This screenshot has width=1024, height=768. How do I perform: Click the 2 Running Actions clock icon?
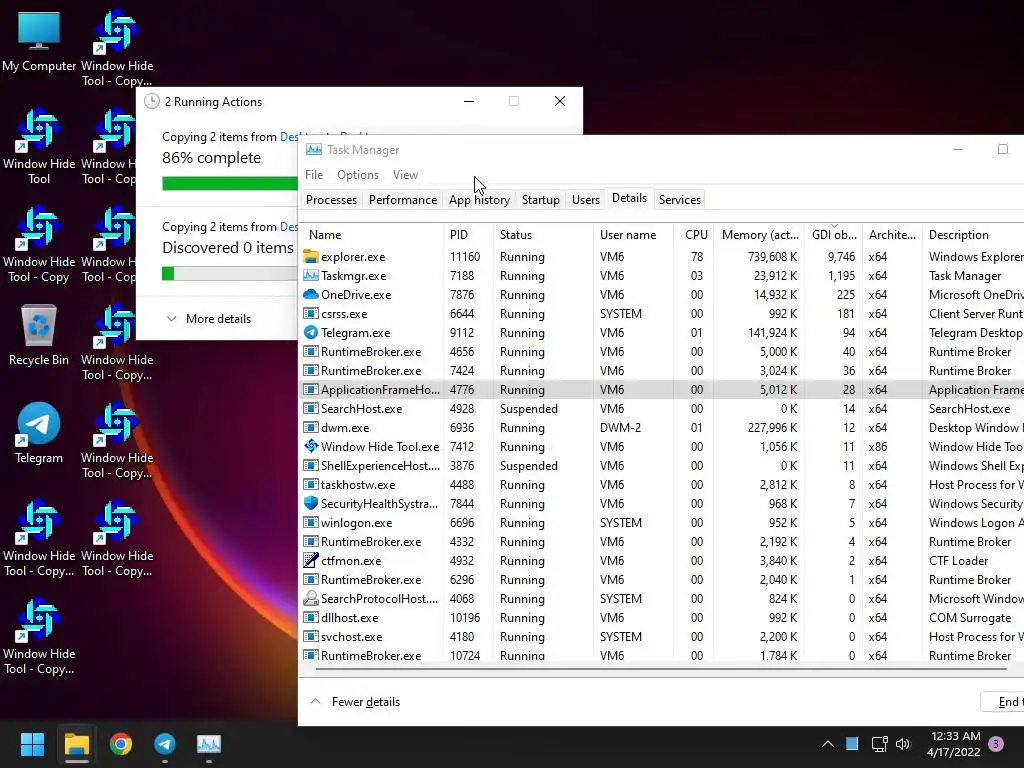152,101
